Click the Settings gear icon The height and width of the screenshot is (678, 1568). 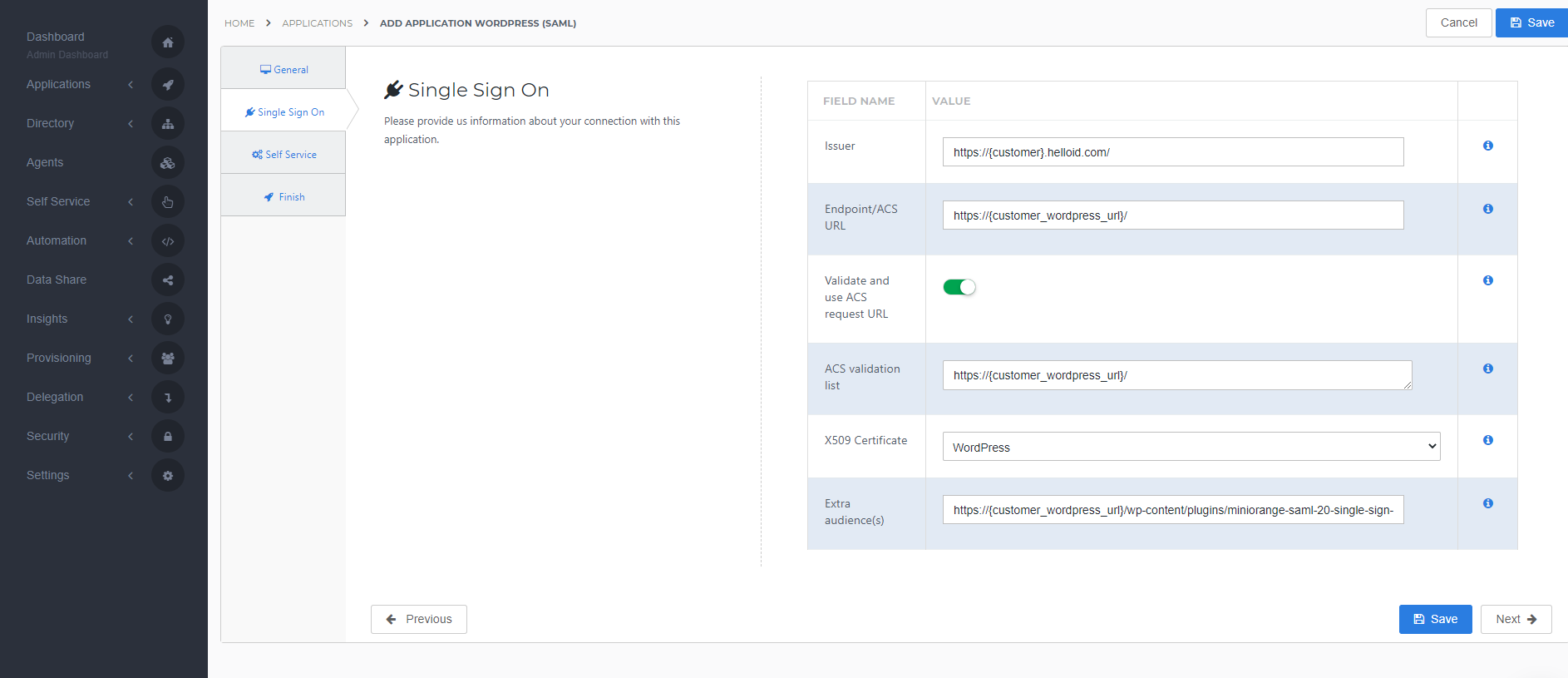click(x=168, y=475)
